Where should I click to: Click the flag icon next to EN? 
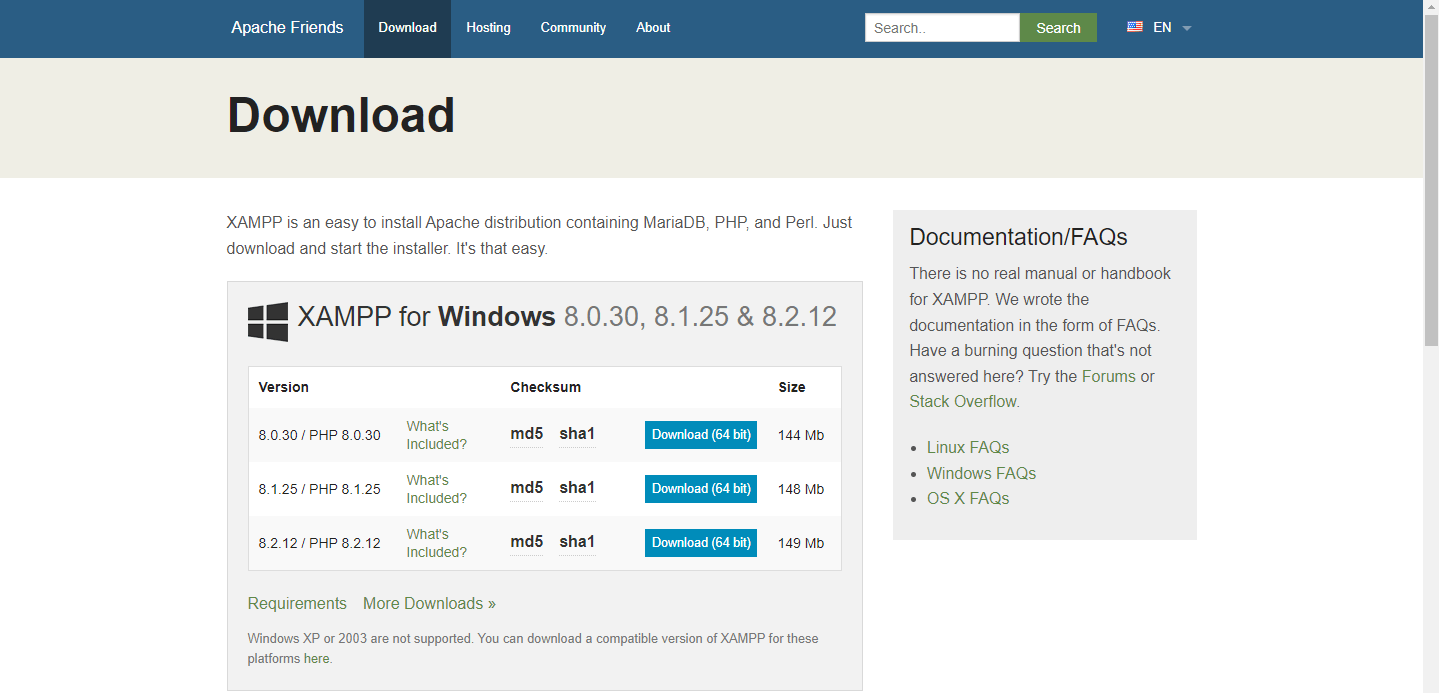tap(1135, 27)
